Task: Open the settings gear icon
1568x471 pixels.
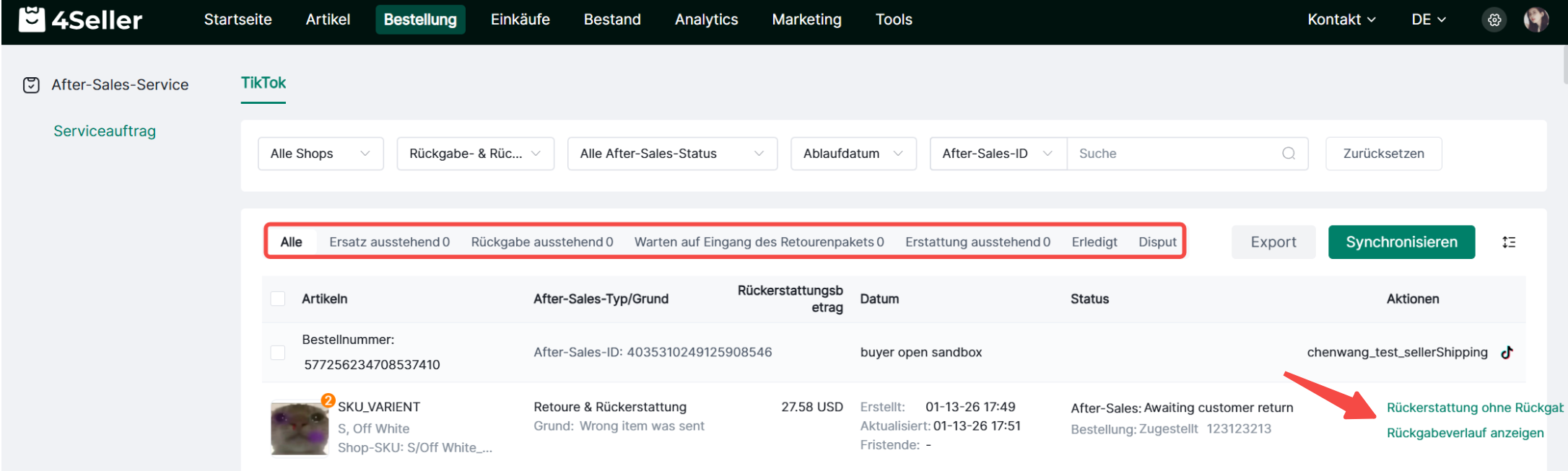Action: [1494, 20]
